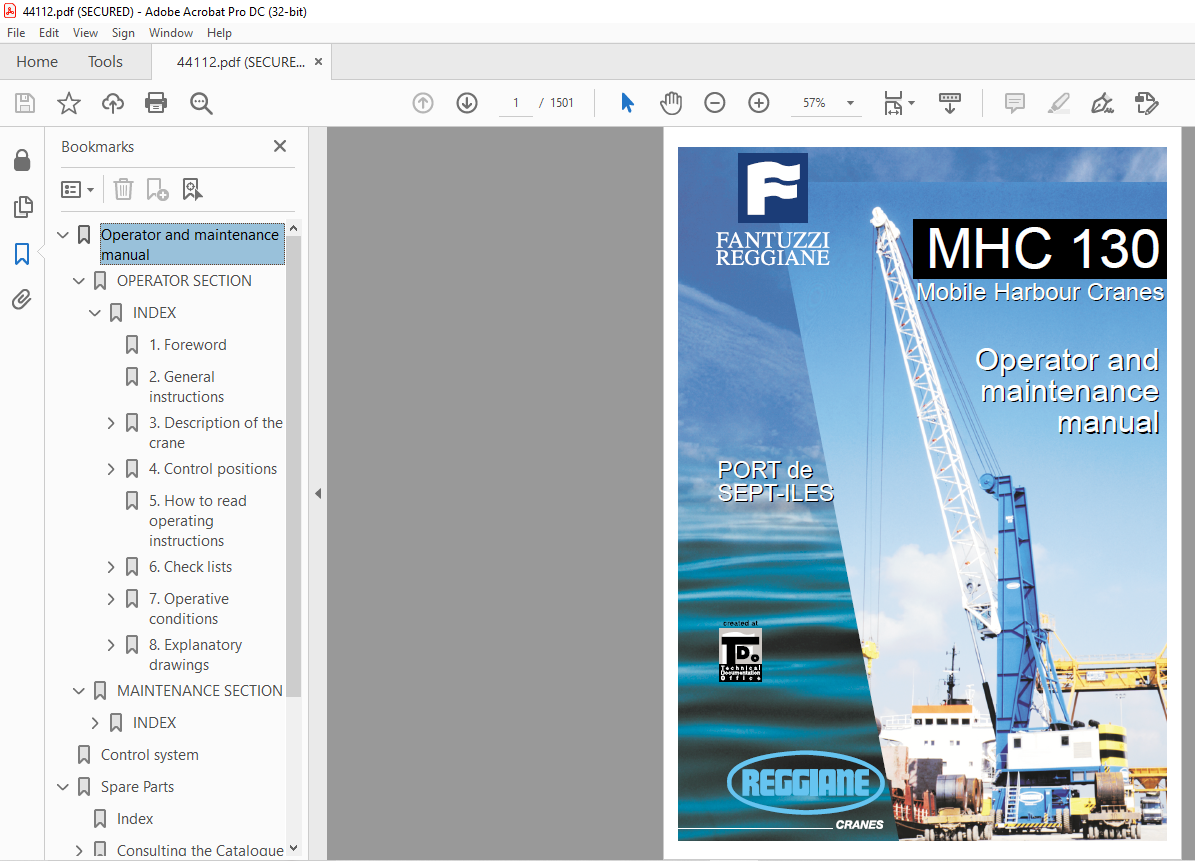Collapse MAINTENANCE SECTION bookmark
The image size is (1195, 861).
(78, 690)
